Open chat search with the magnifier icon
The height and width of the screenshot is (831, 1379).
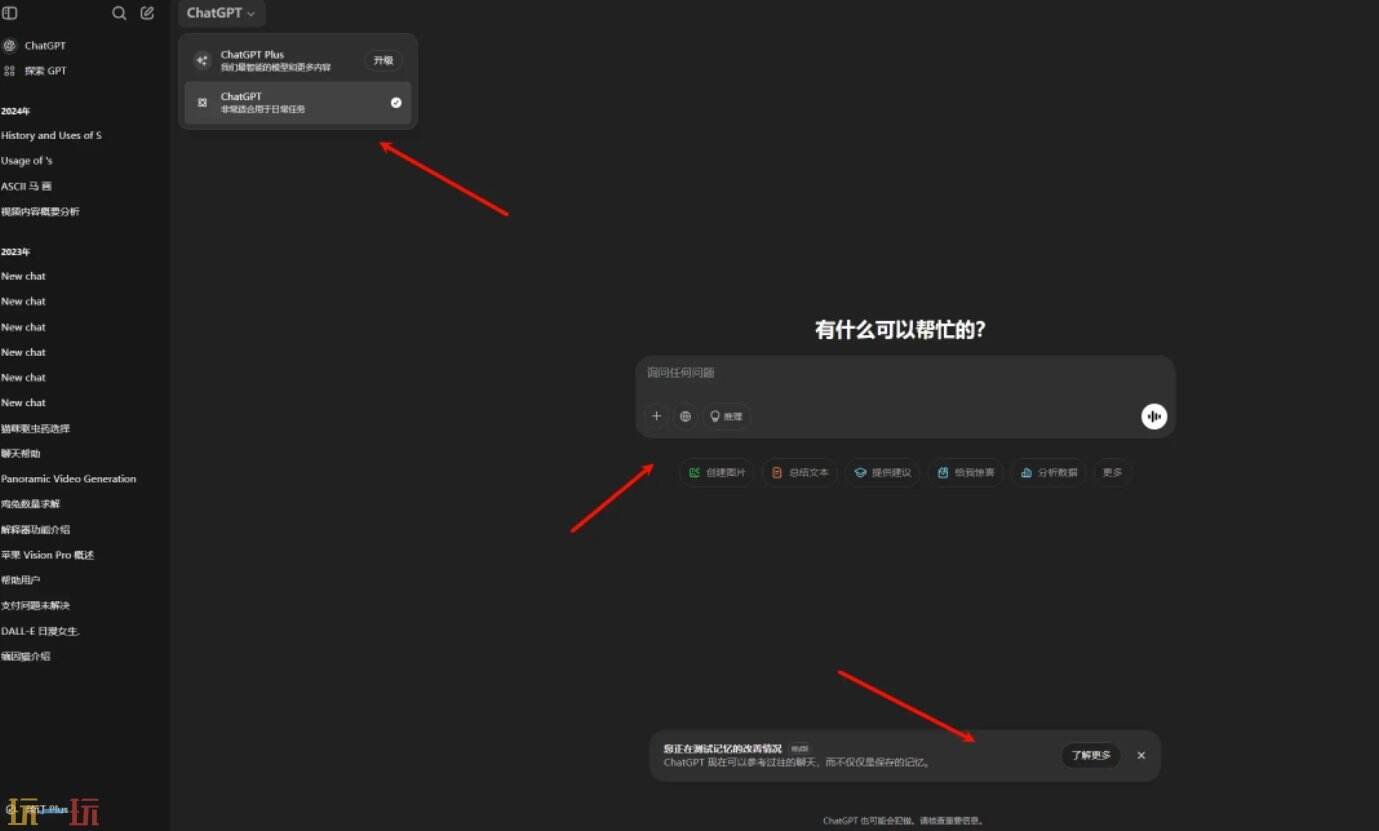point(119,13)
